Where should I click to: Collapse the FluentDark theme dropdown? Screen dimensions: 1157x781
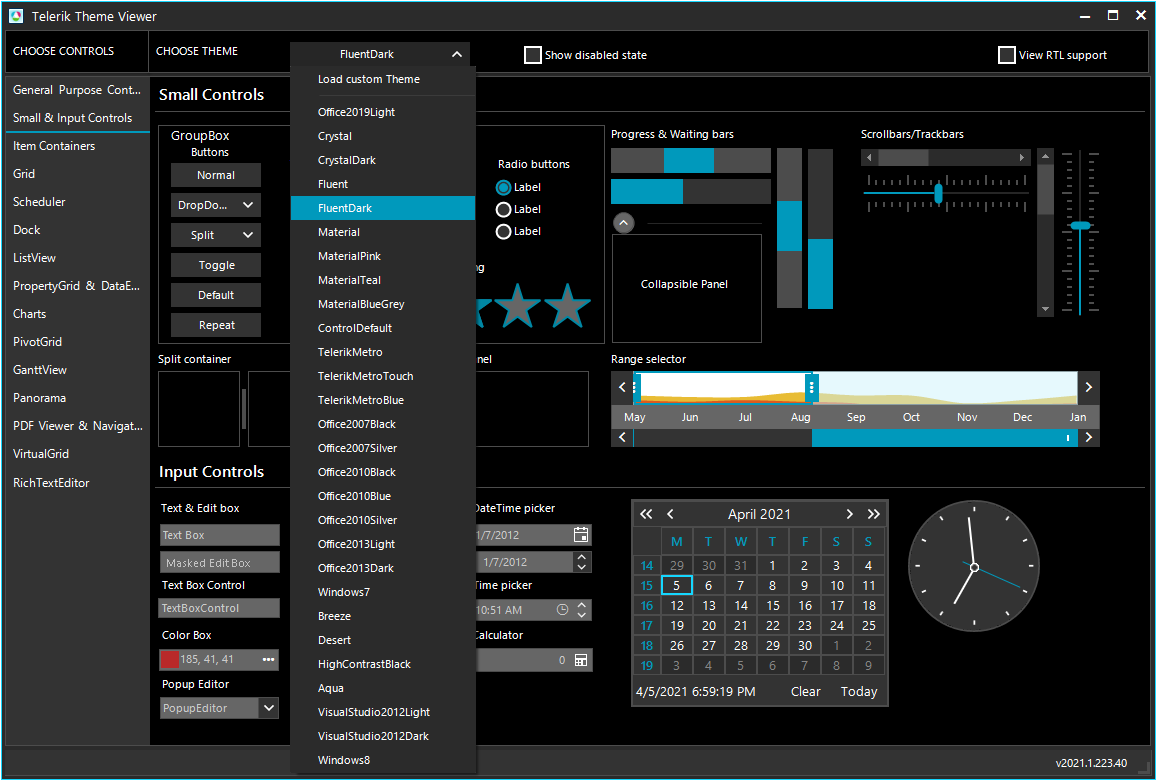coord(457,54)
